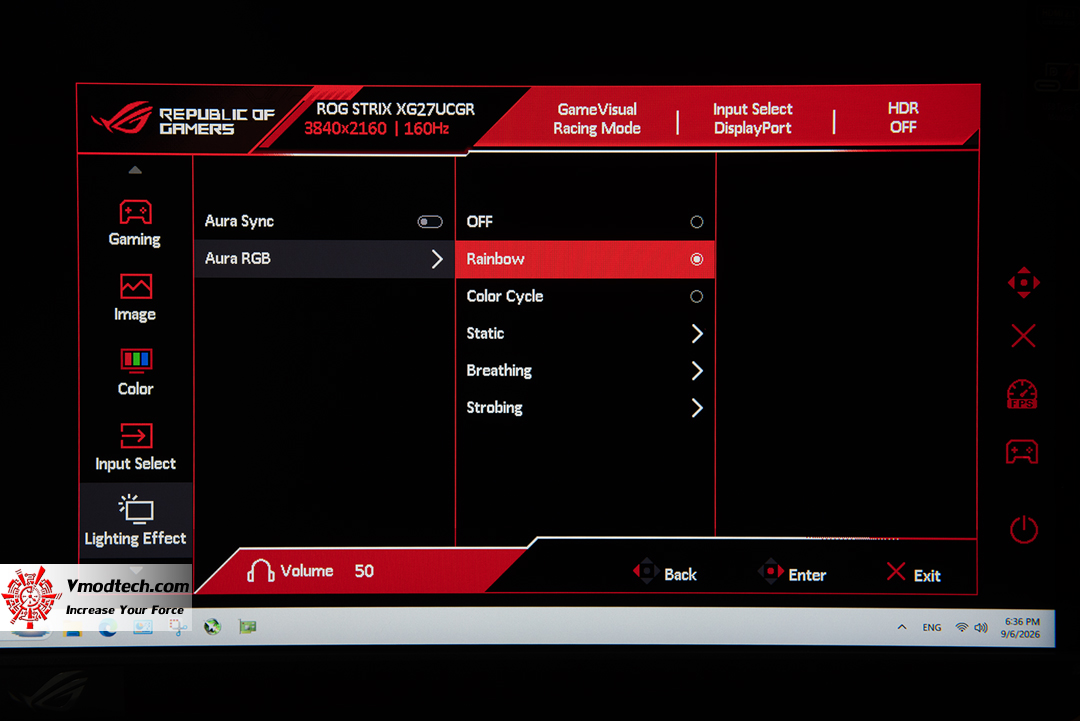Select the Aura RGB menu label

(238, 258)
